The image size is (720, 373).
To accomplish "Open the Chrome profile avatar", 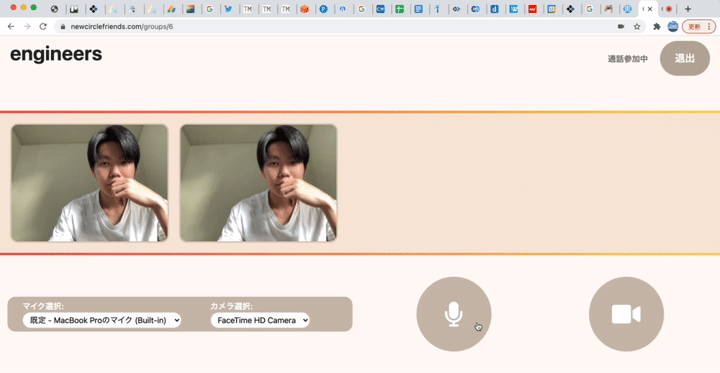I will pyautogui.click(x=673, y=27).
